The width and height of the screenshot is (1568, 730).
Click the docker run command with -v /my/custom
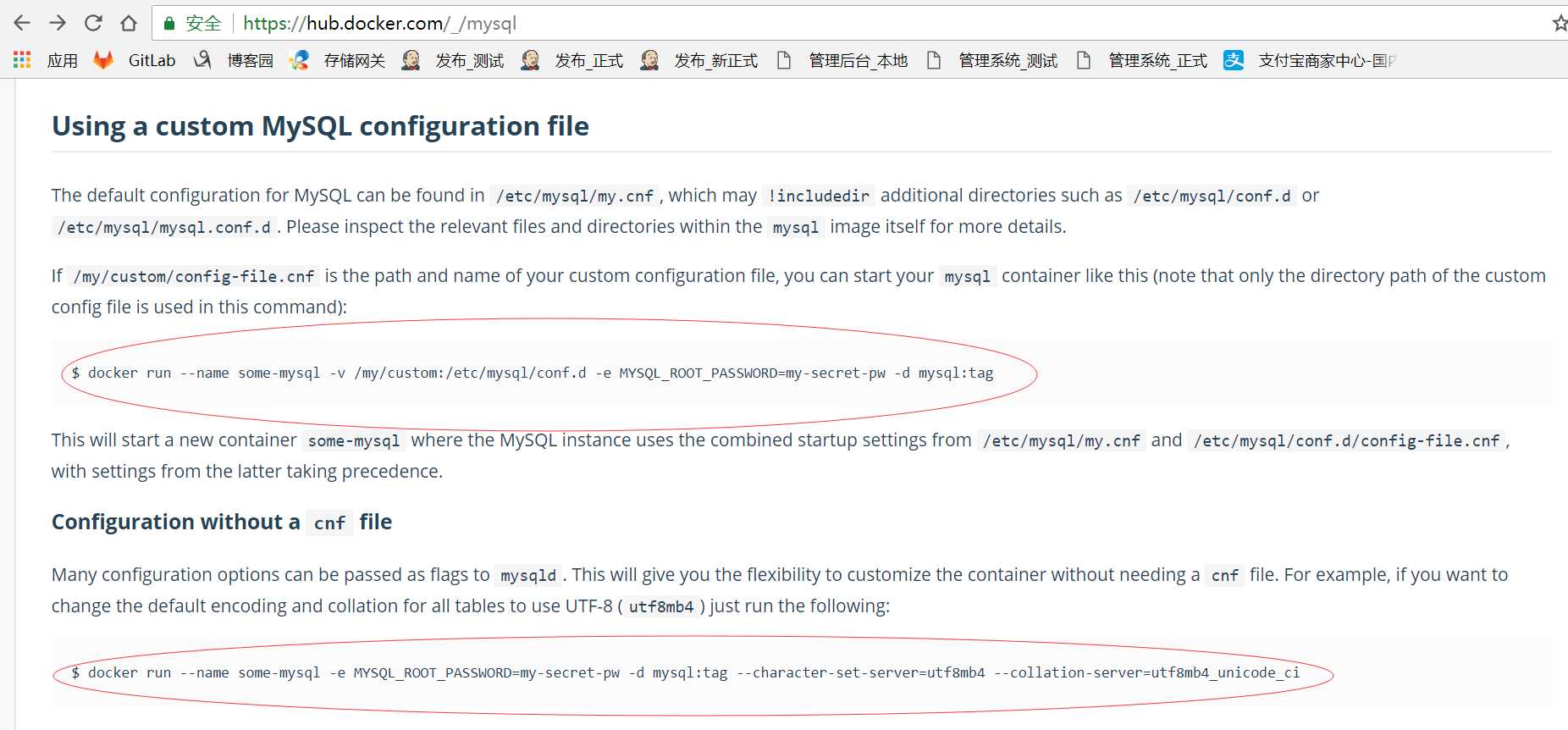tap(533, 373)
